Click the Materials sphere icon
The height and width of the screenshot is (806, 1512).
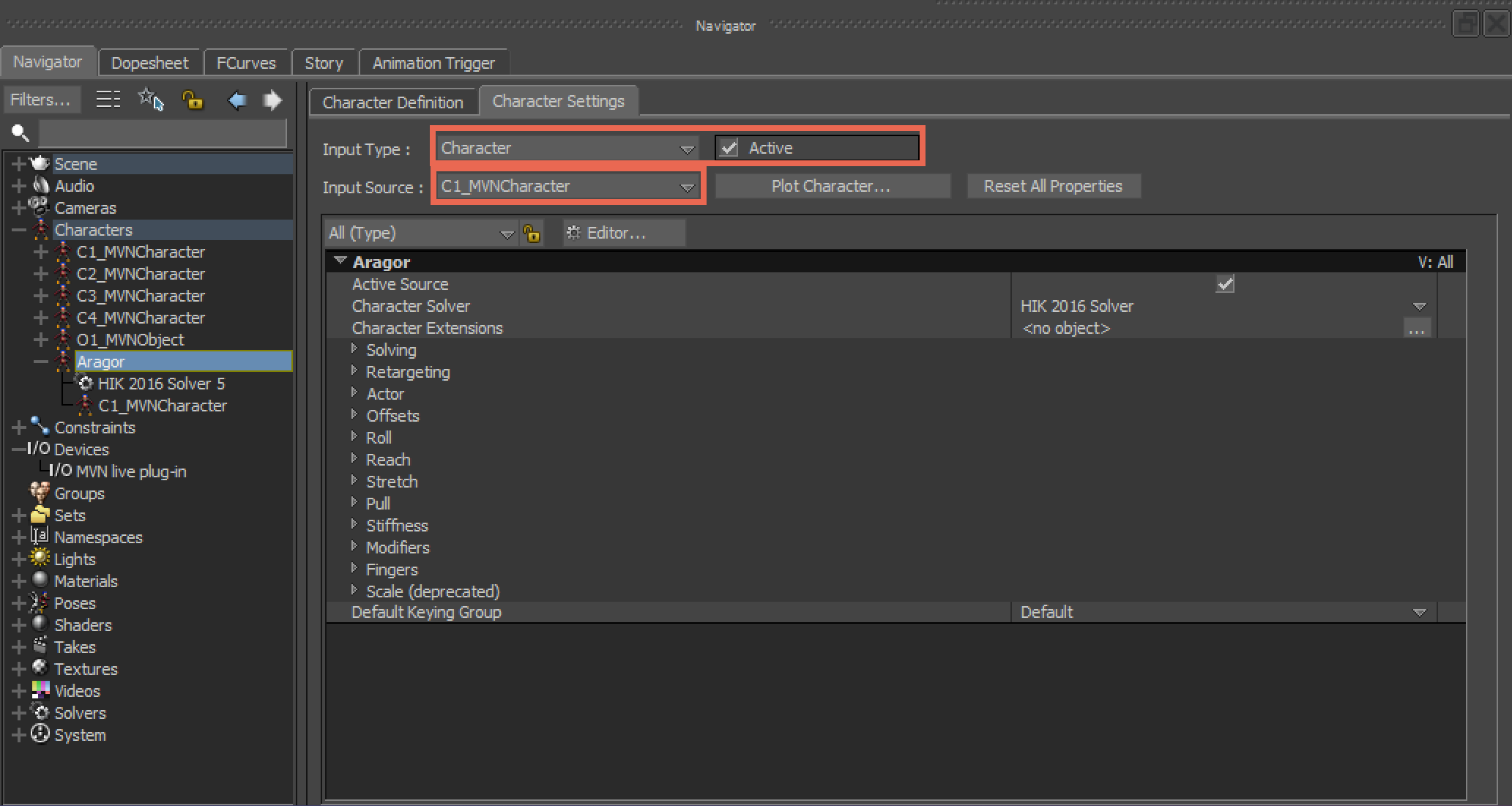tap(40, 580)
